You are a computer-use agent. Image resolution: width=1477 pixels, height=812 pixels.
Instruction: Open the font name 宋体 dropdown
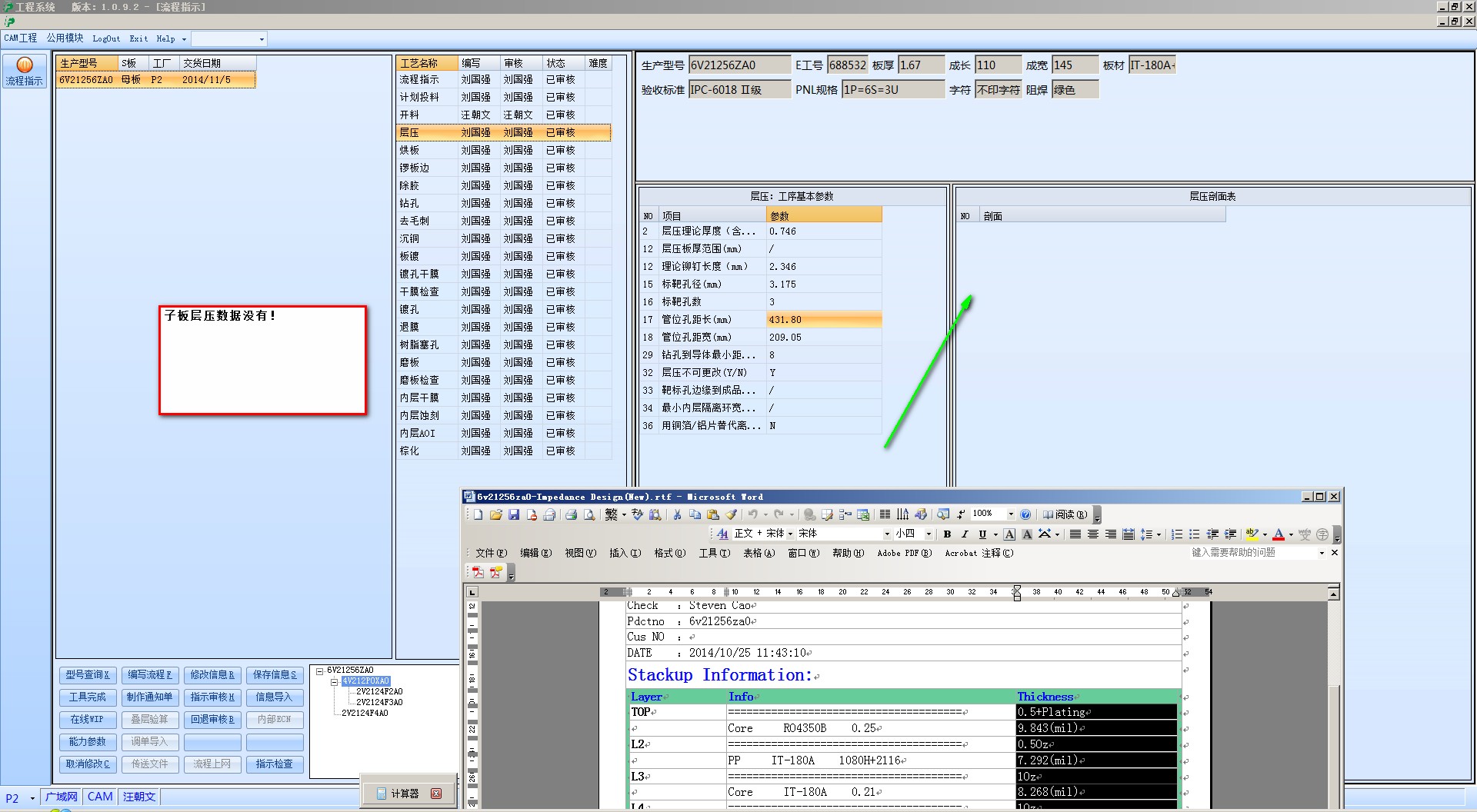[886, 534]
